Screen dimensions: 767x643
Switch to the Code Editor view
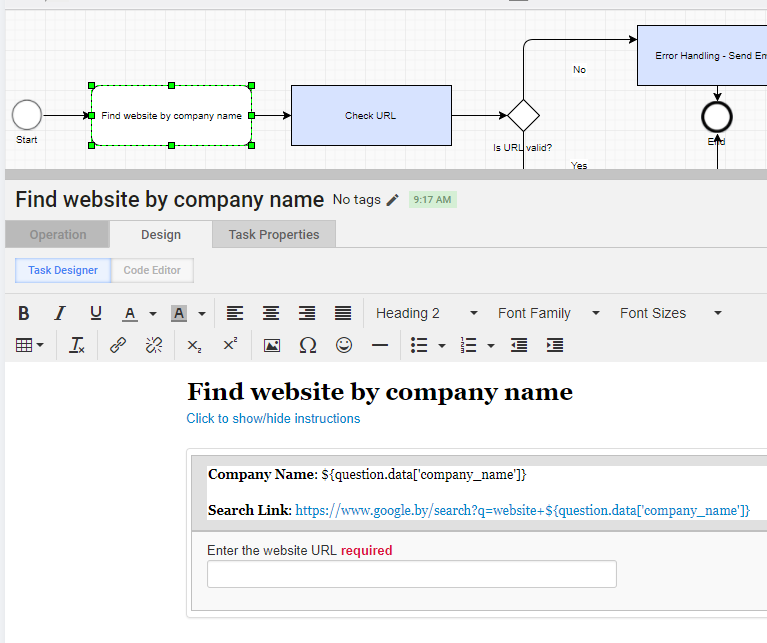pos(152,270)
